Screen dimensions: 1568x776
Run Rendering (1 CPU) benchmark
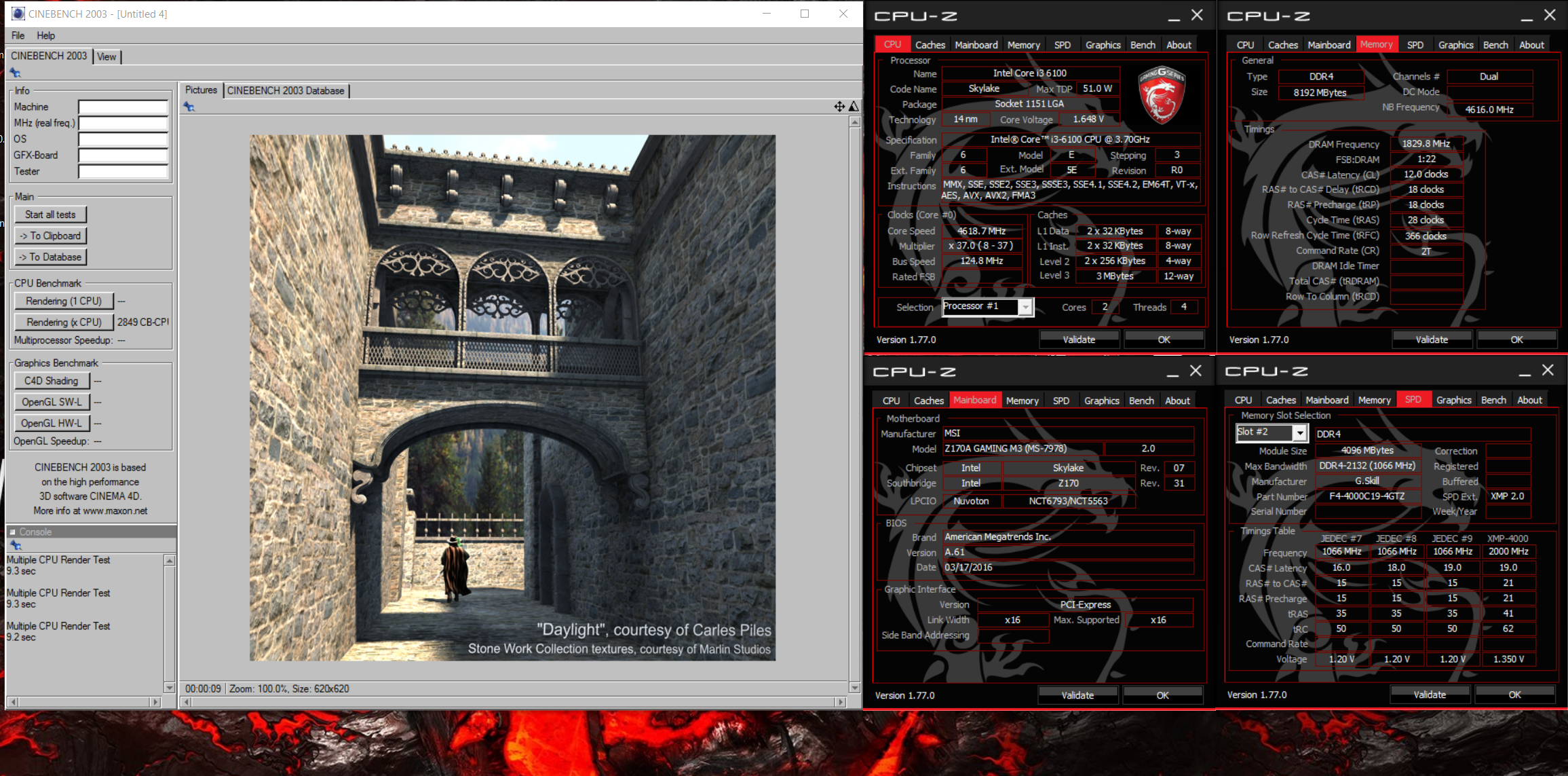(64, 301)
